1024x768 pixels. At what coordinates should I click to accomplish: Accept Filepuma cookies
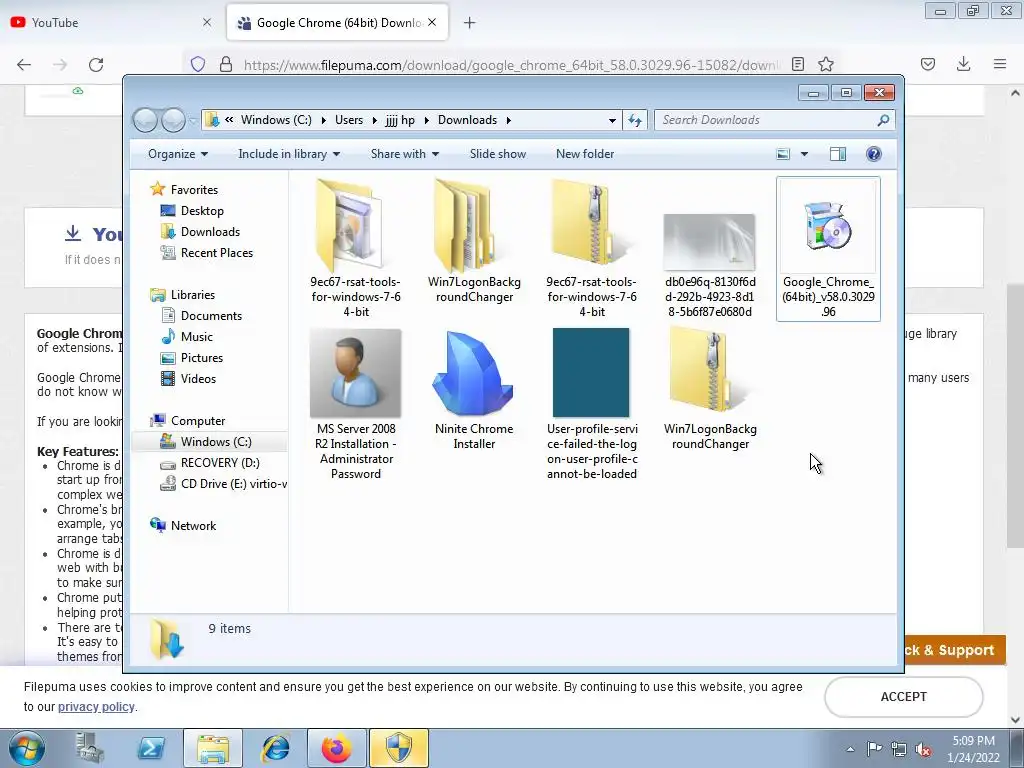click(x=903, y=697)
